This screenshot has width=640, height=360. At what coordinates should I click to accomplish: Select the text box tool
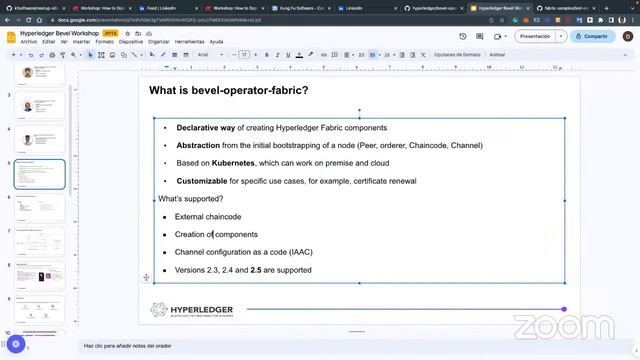(x=101, y=55)
